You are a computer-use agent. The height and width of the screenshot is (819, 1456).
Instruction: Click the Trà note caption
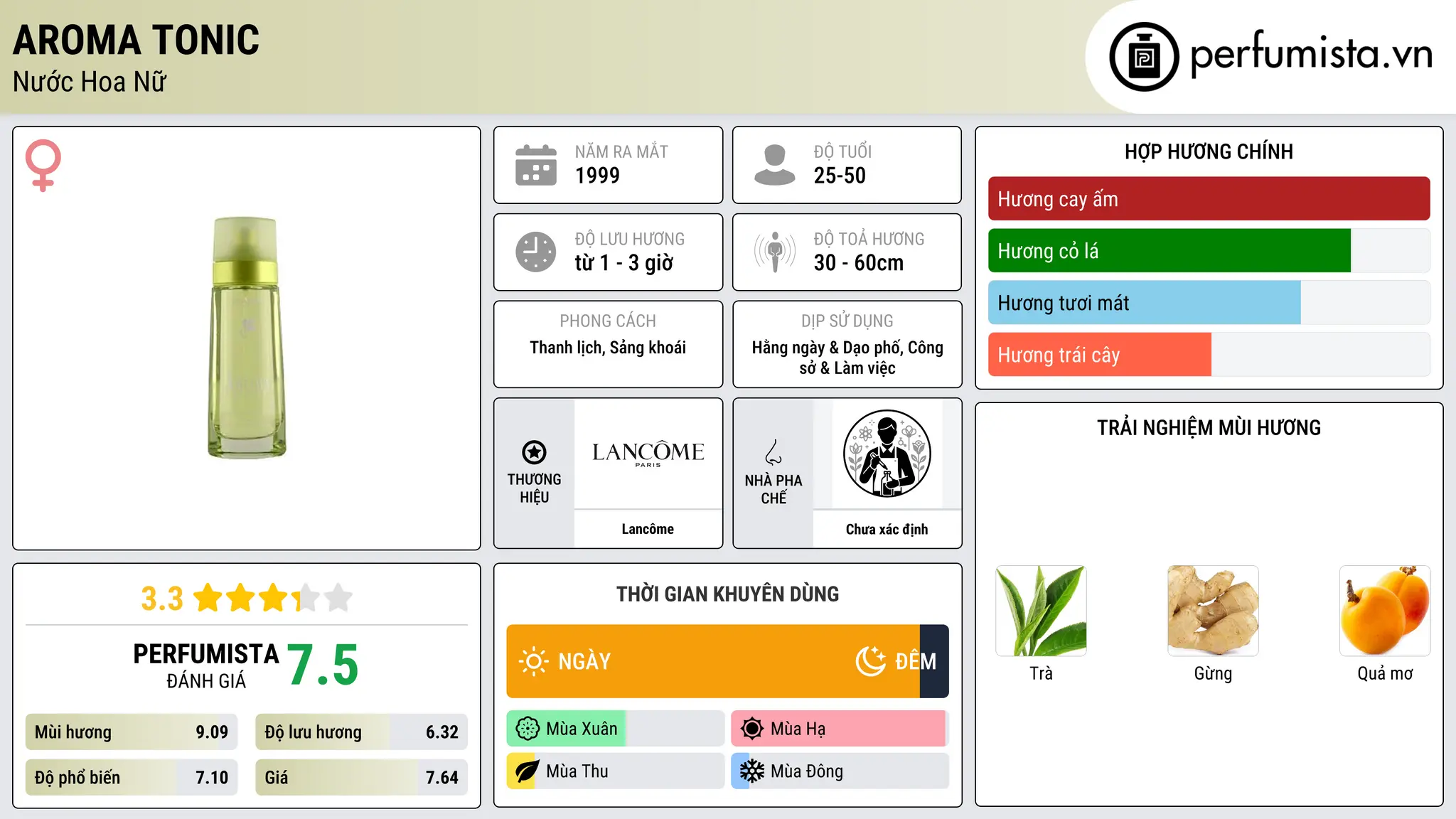coord(1041,673)
